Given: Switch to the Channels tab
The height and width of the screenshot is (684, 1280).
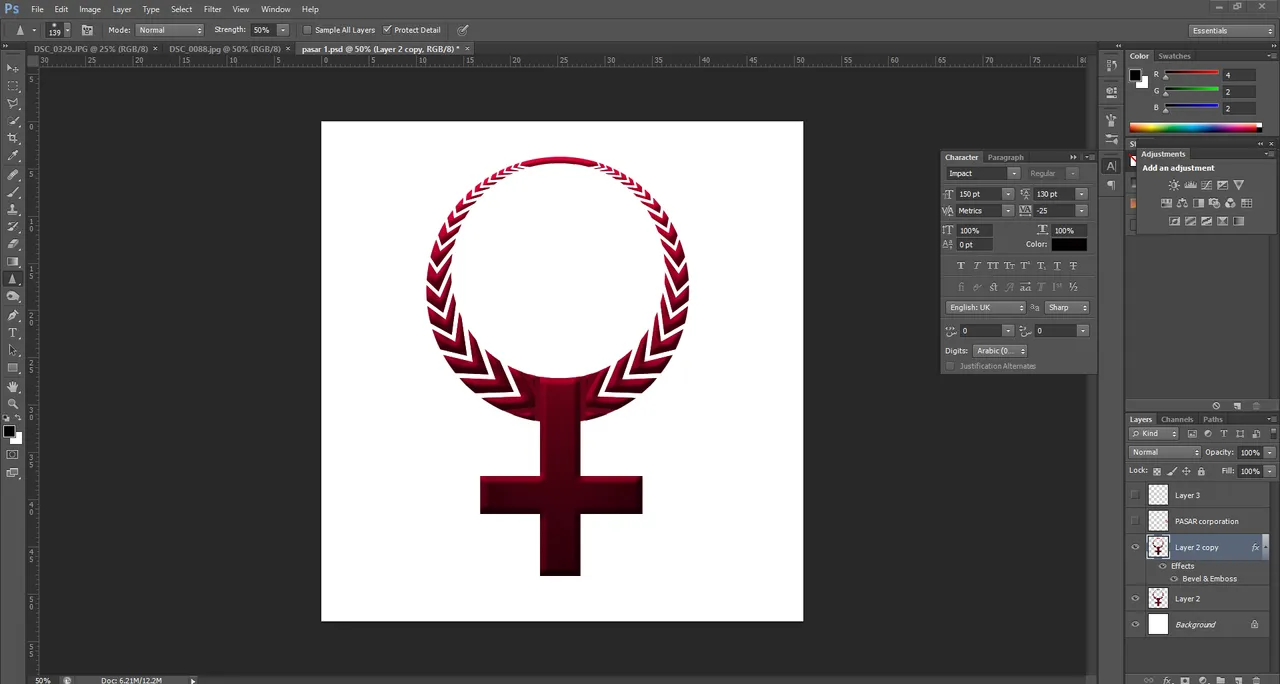Looking at the screenshot, I should click(1177, 419).
